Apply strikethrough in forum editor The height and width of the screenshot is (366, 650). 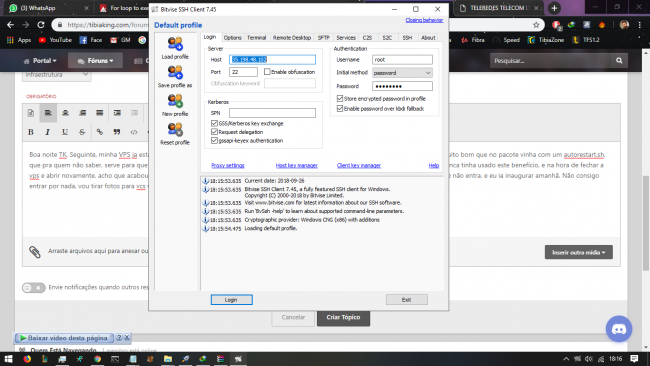(82, 132)
